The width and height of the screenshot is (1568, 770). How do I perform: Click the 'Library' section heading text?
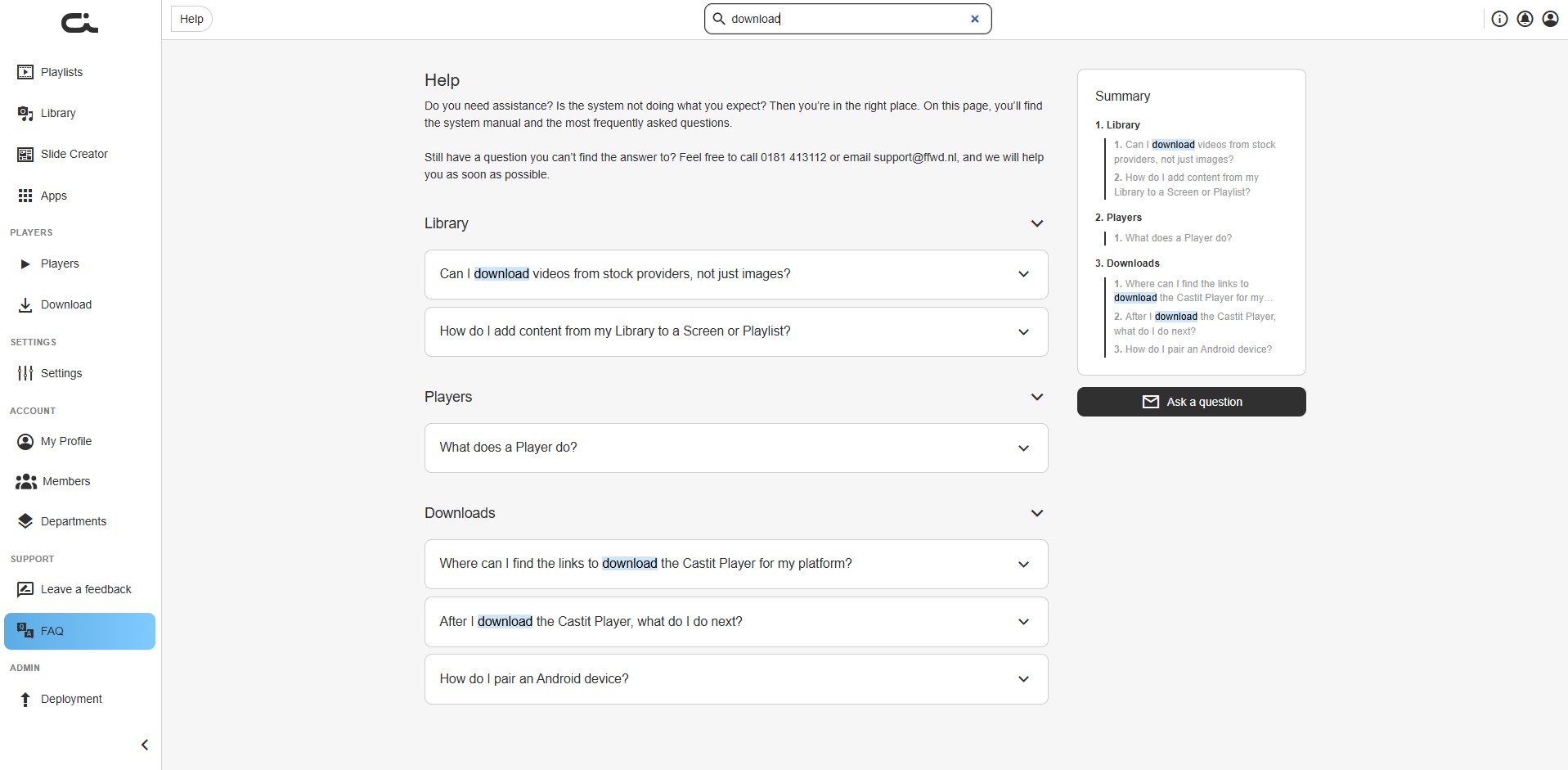coord(447,223)
